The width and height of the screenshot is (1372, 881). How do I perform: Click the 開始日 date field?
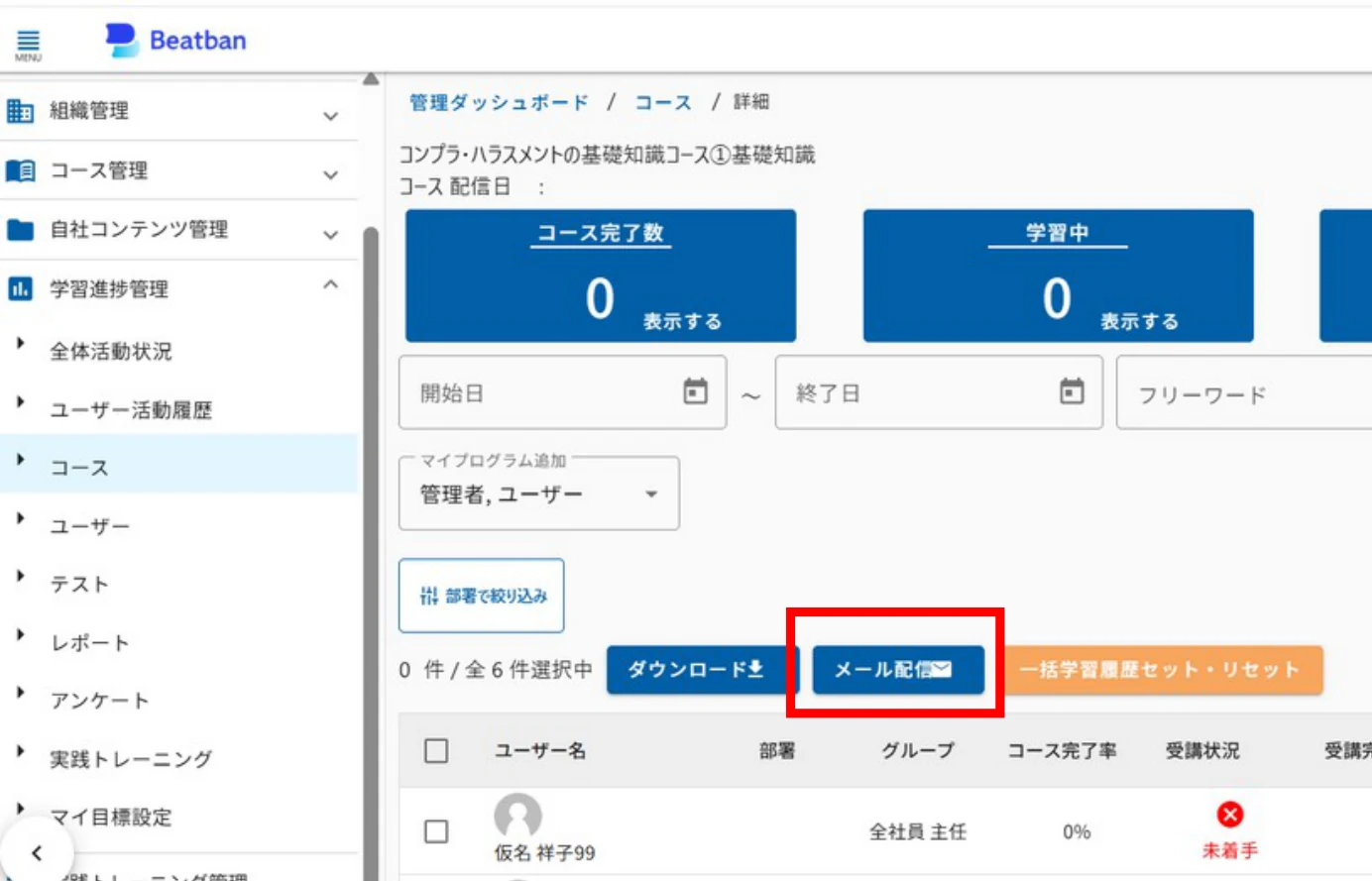coord(562,392)
